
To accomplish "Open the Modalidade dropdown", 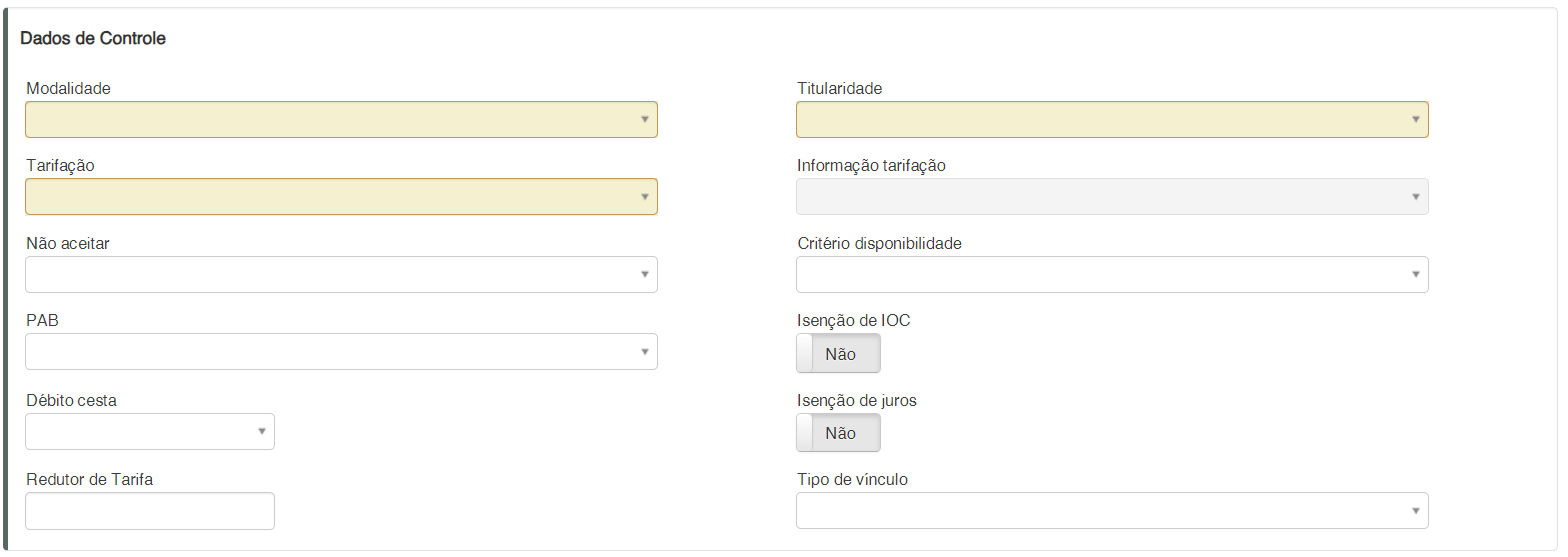I will coord(340,119).
